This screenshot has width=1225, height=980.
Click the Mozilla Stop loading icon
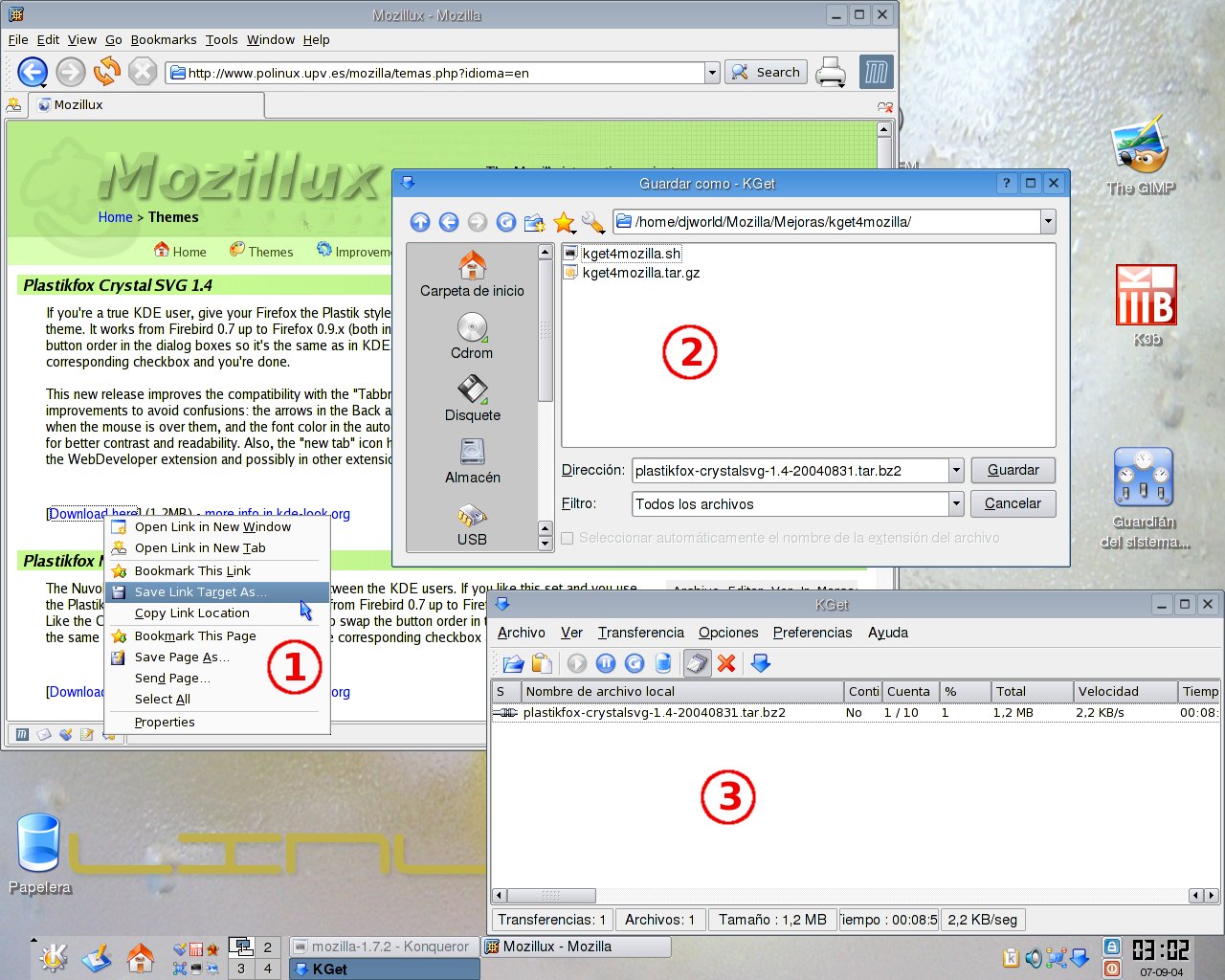[143, 72]
